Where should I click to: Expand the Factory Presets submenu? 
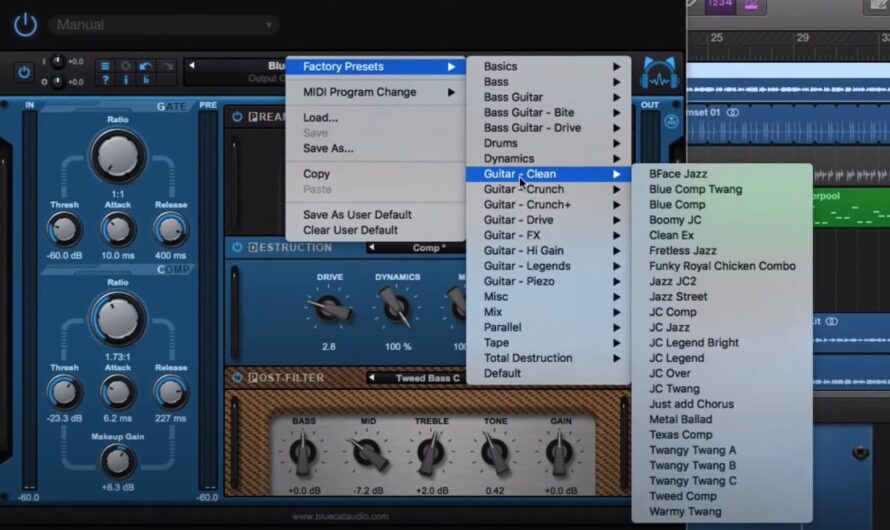click(376, 66)
